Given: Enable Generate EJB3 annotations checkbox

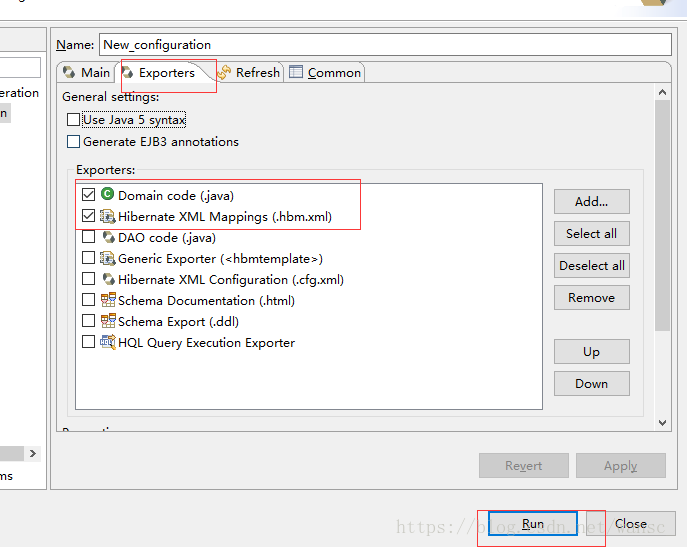Looking at the screenshot, I should [x=73, y=142].
